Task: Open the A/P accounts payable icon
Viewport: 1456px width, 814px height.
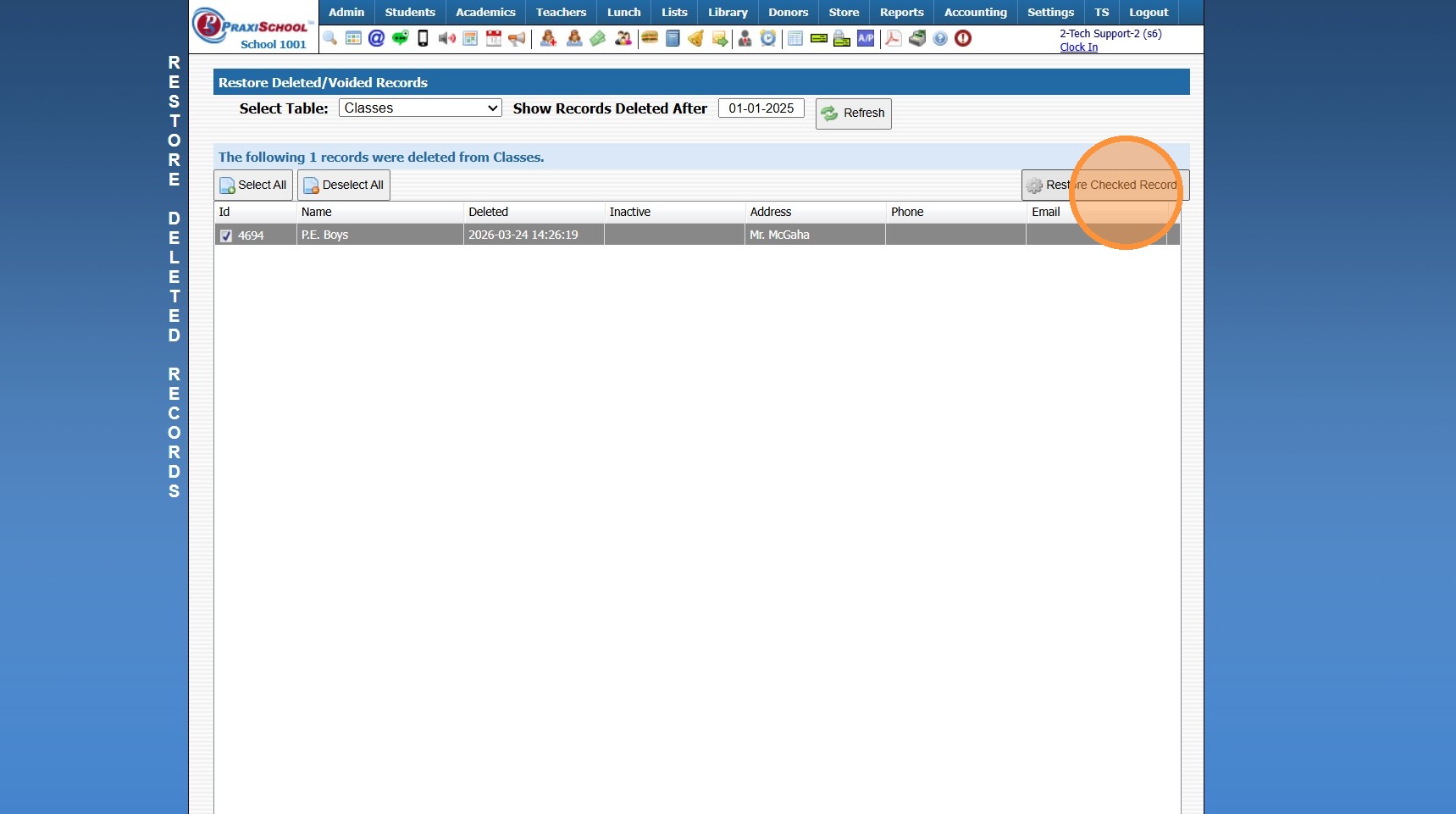Action: (866, 38)
